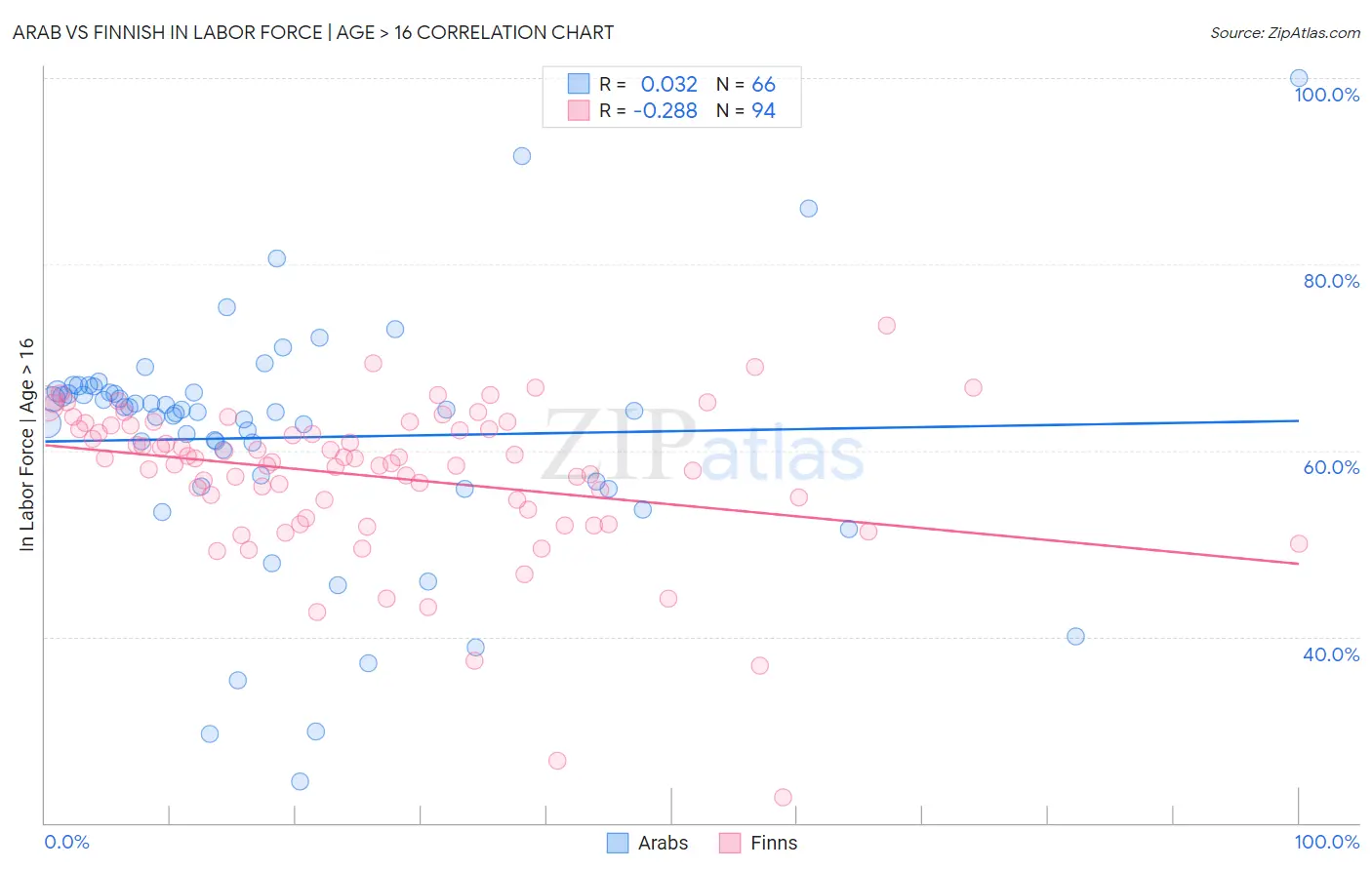Click the ZIPatlas watermark logo

703,447
